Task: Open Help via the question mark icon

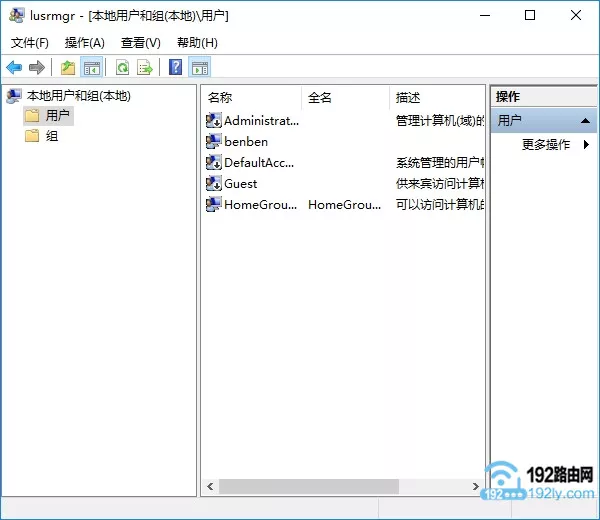Action: [x=176, y=67]
